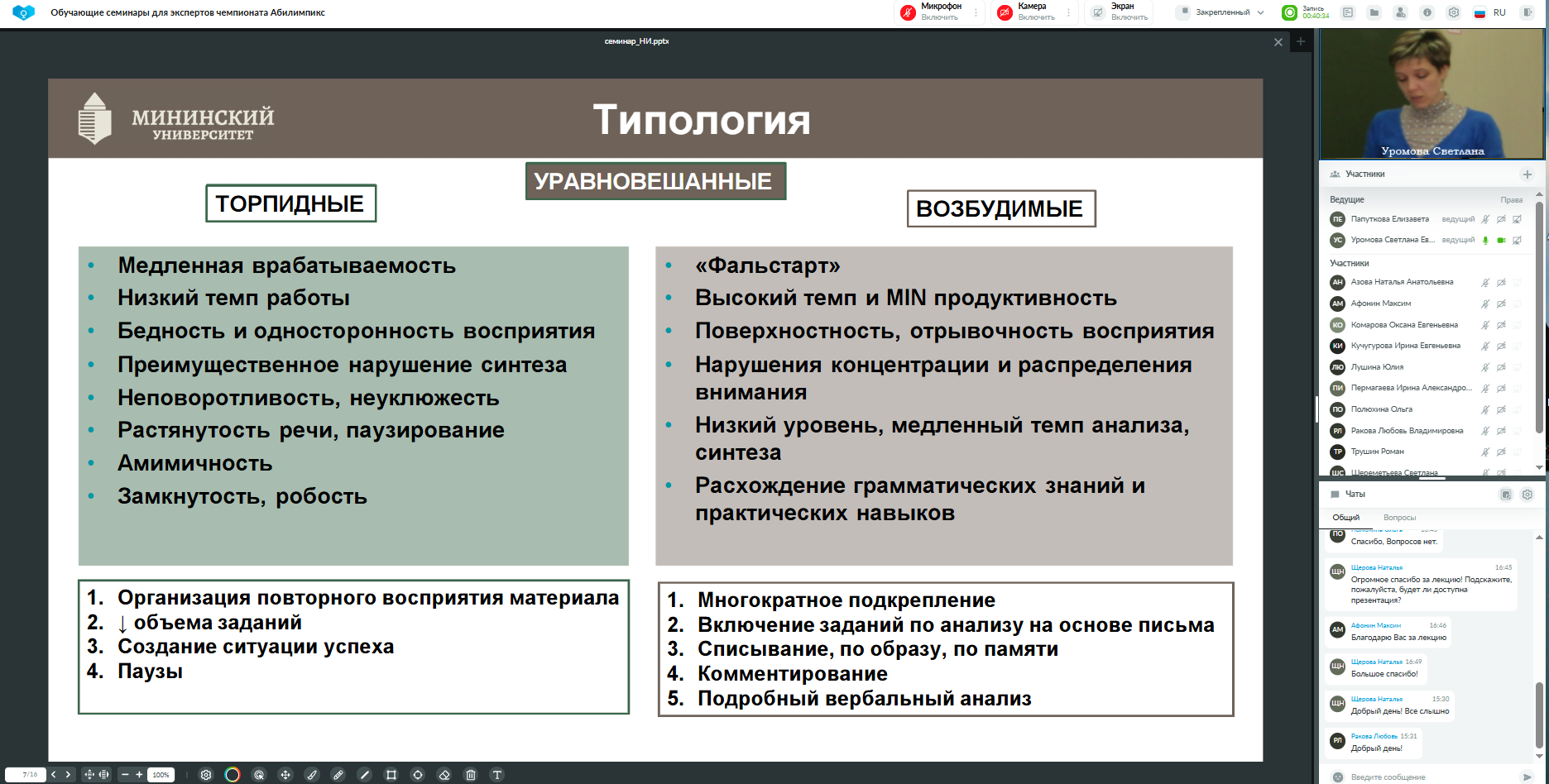Viewport: 1549px width, 784px height.
Task: Select the Общий chat tab
Action: tap(1345, 518)
